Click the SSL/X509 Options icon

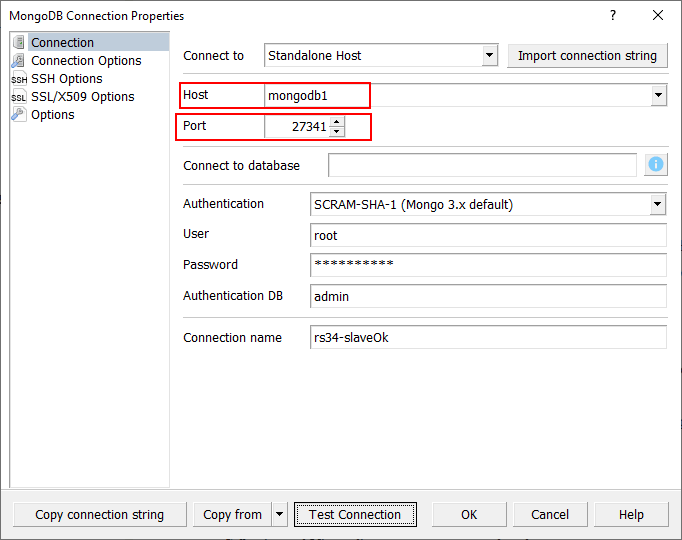[x=19, y=96]
